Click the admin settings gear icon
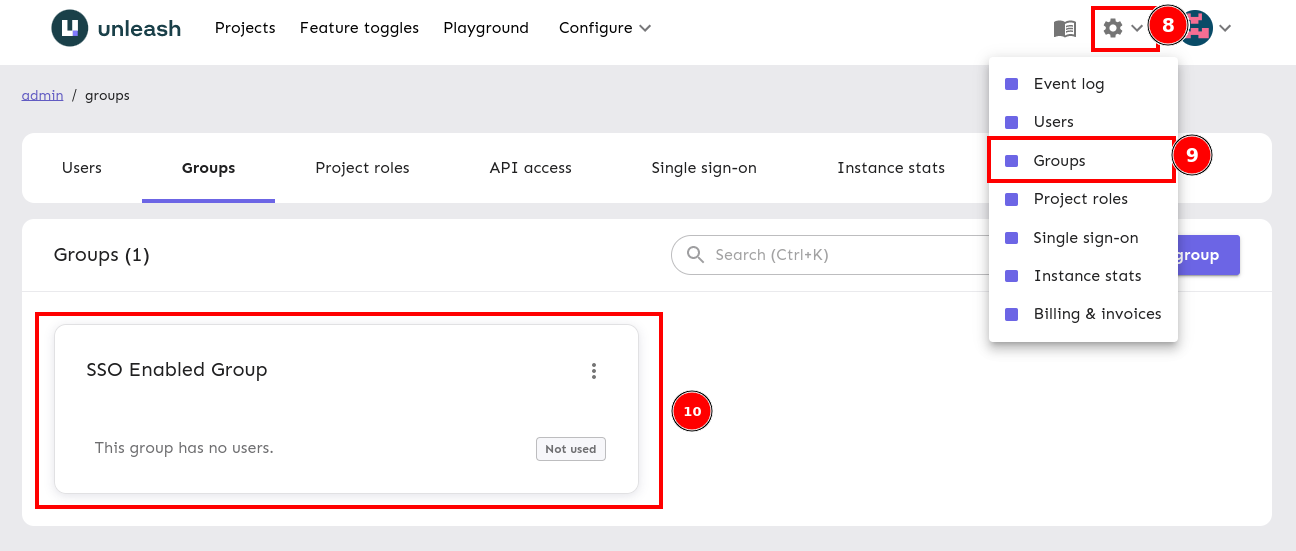 coord(1113,28)
